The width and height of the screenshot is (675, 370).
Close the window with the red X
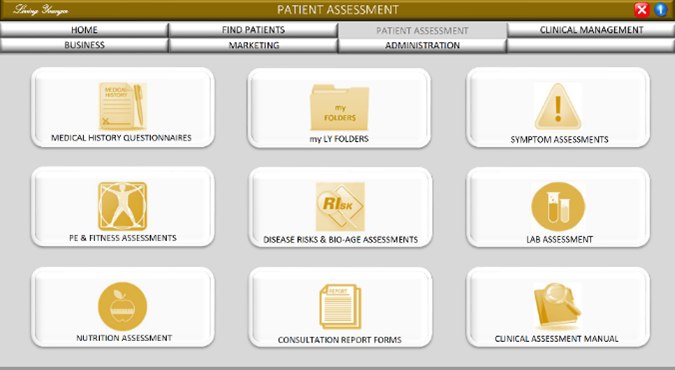(x=641, y=9)
